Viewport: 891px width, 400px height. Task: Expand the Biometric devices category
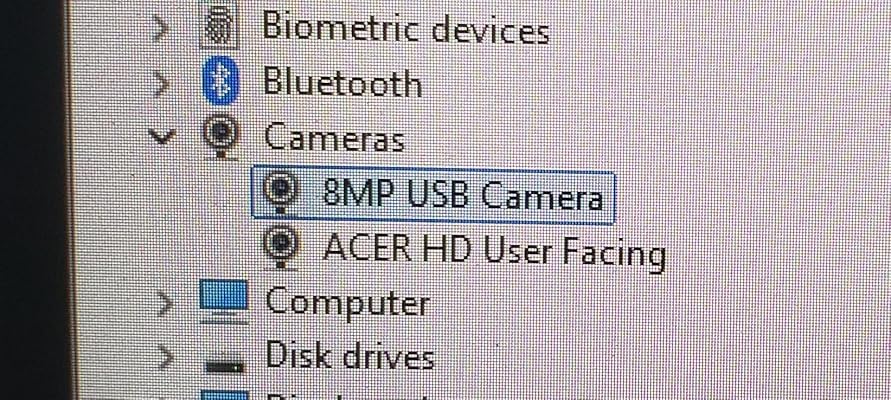[x=161, y=28]
